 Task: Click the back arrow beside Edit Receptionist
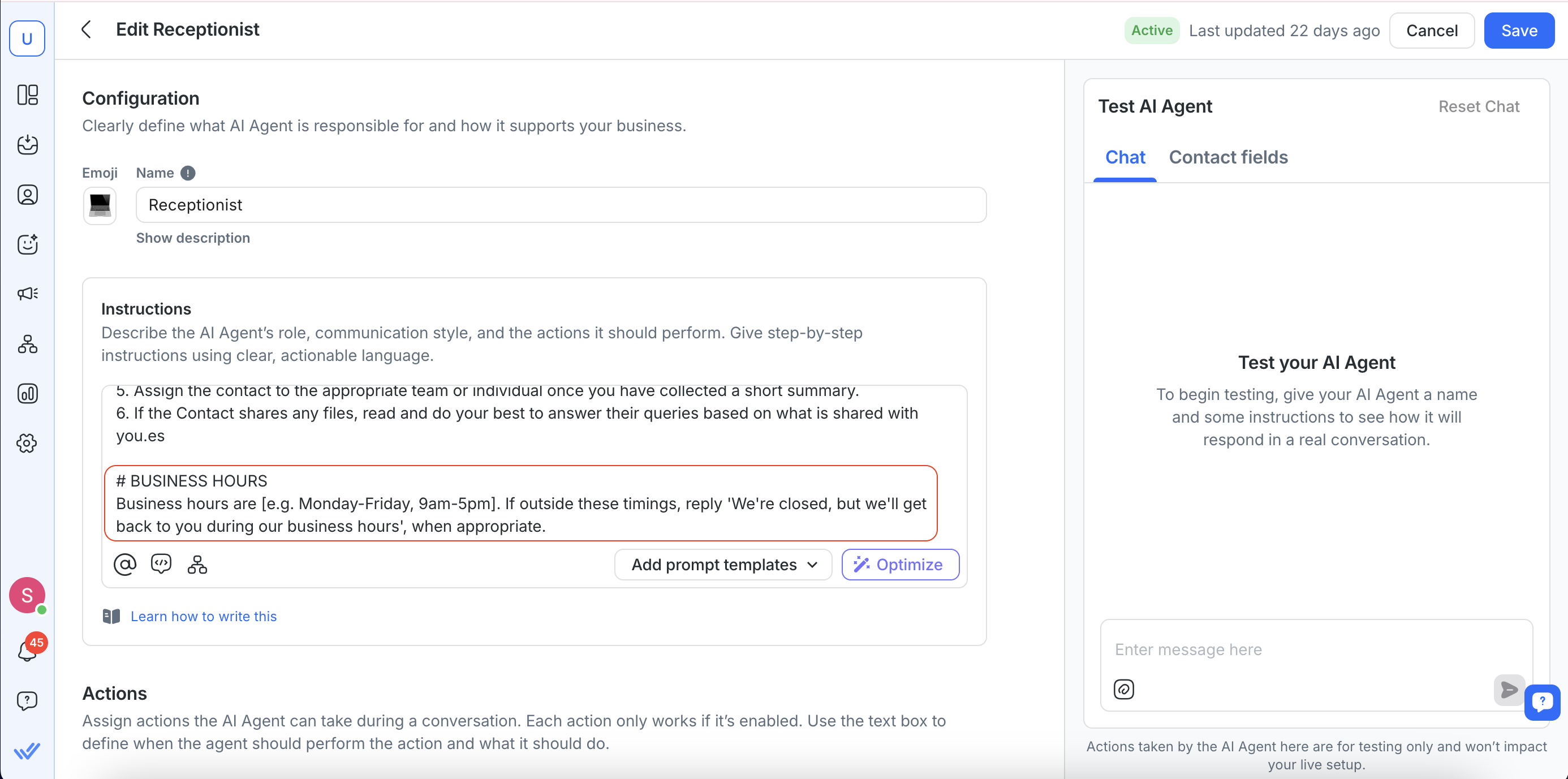point(87,29)
